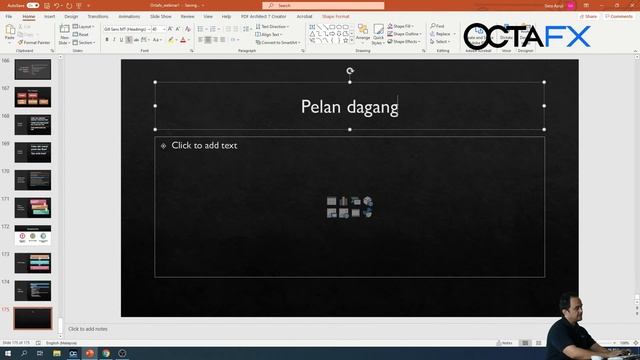Viewport: 640px width, 360px height.
Task: Open the Animations tab
Action: (x=129, y=16)
